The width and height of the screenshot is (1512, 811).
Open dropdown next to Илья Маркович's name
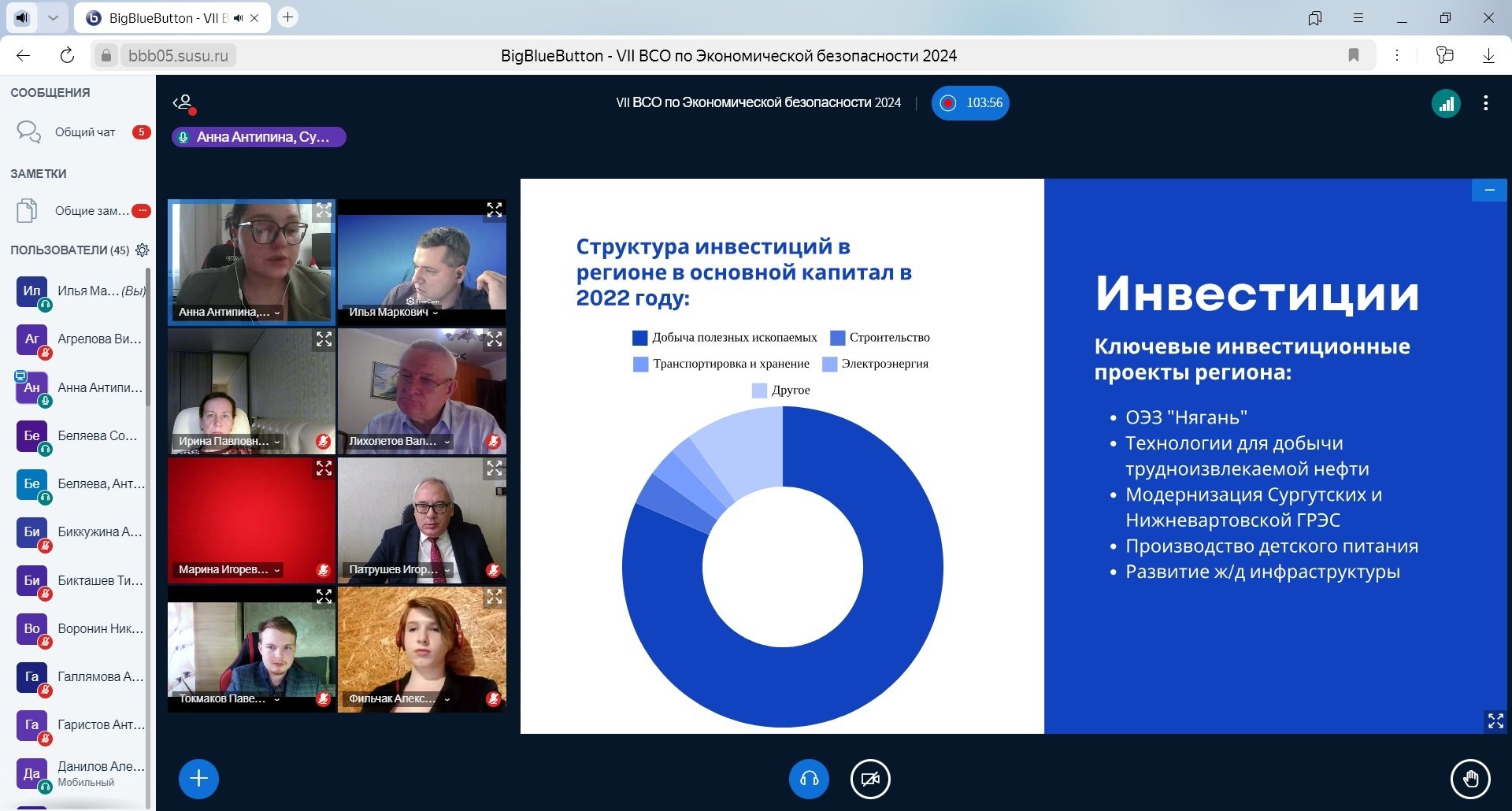click(435, 313)
